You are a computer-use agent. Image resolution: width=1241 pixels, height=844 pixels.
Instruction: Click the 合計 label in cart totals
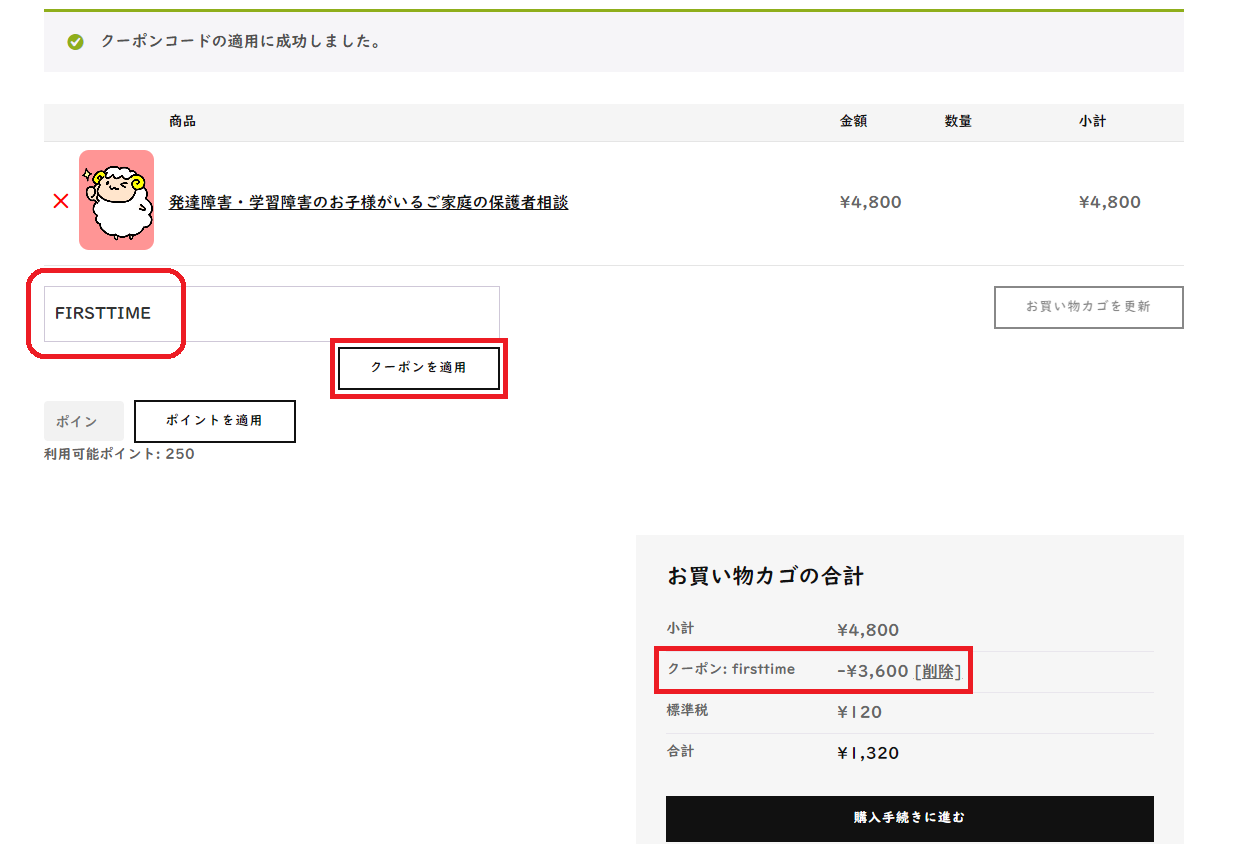click(680, 751)
